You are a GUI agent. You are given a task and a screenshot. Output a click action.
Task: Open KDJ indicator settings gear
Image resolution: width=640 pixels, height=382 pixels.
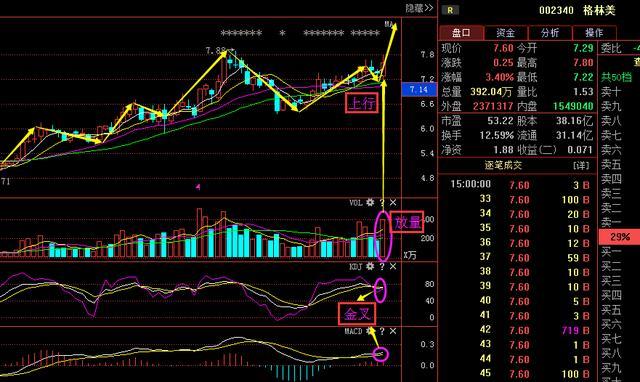click(x=370, y=267)
